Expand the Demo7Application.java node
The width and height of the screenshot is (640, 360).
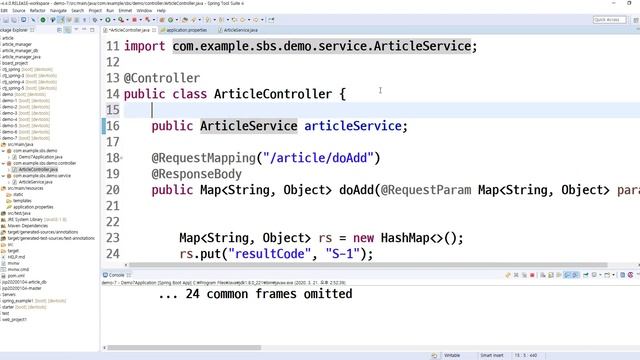pyautogui.click(x=9, y=157)
